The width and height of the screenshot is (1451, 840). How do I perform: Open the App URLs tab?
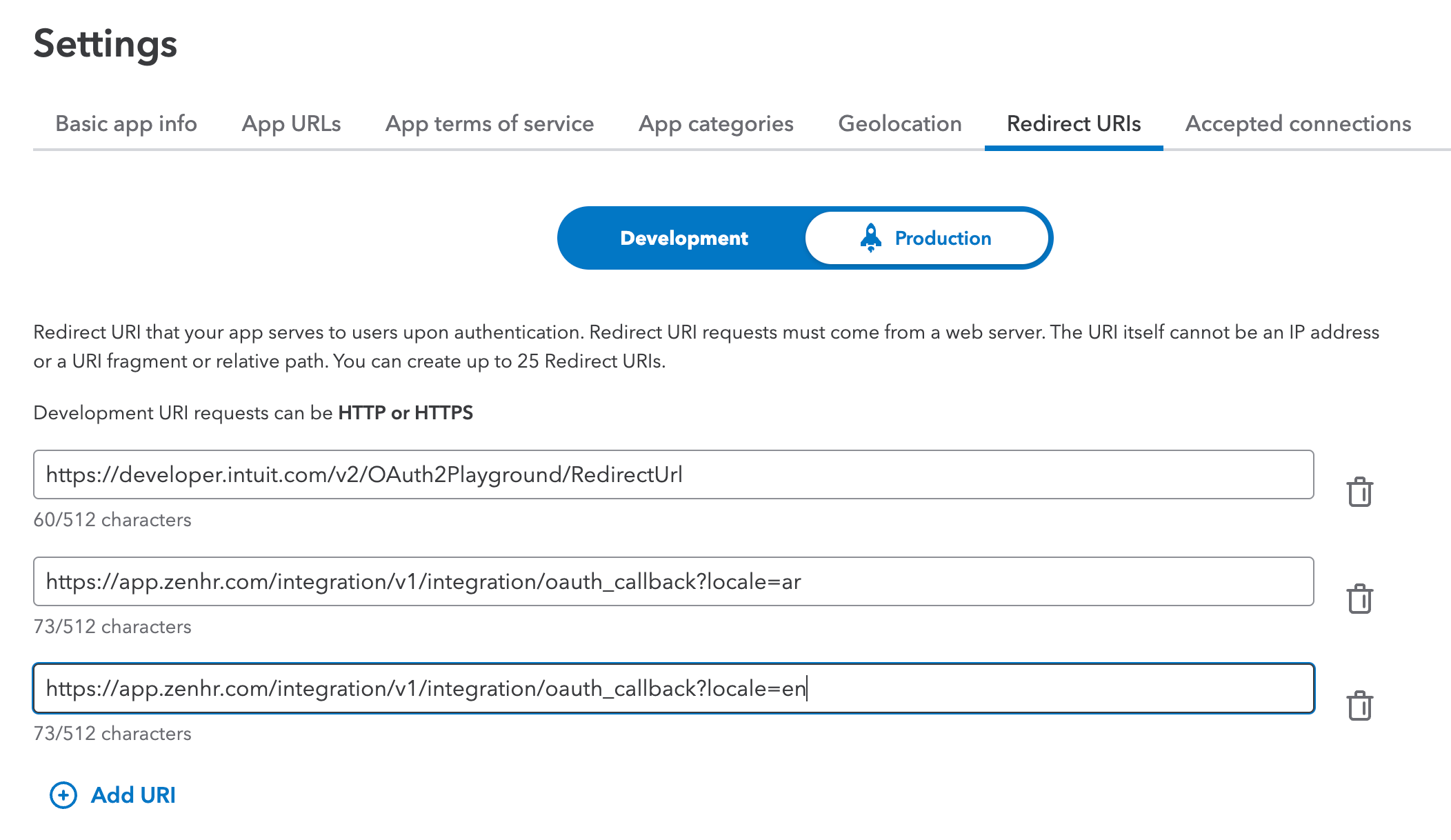(291, 123)
